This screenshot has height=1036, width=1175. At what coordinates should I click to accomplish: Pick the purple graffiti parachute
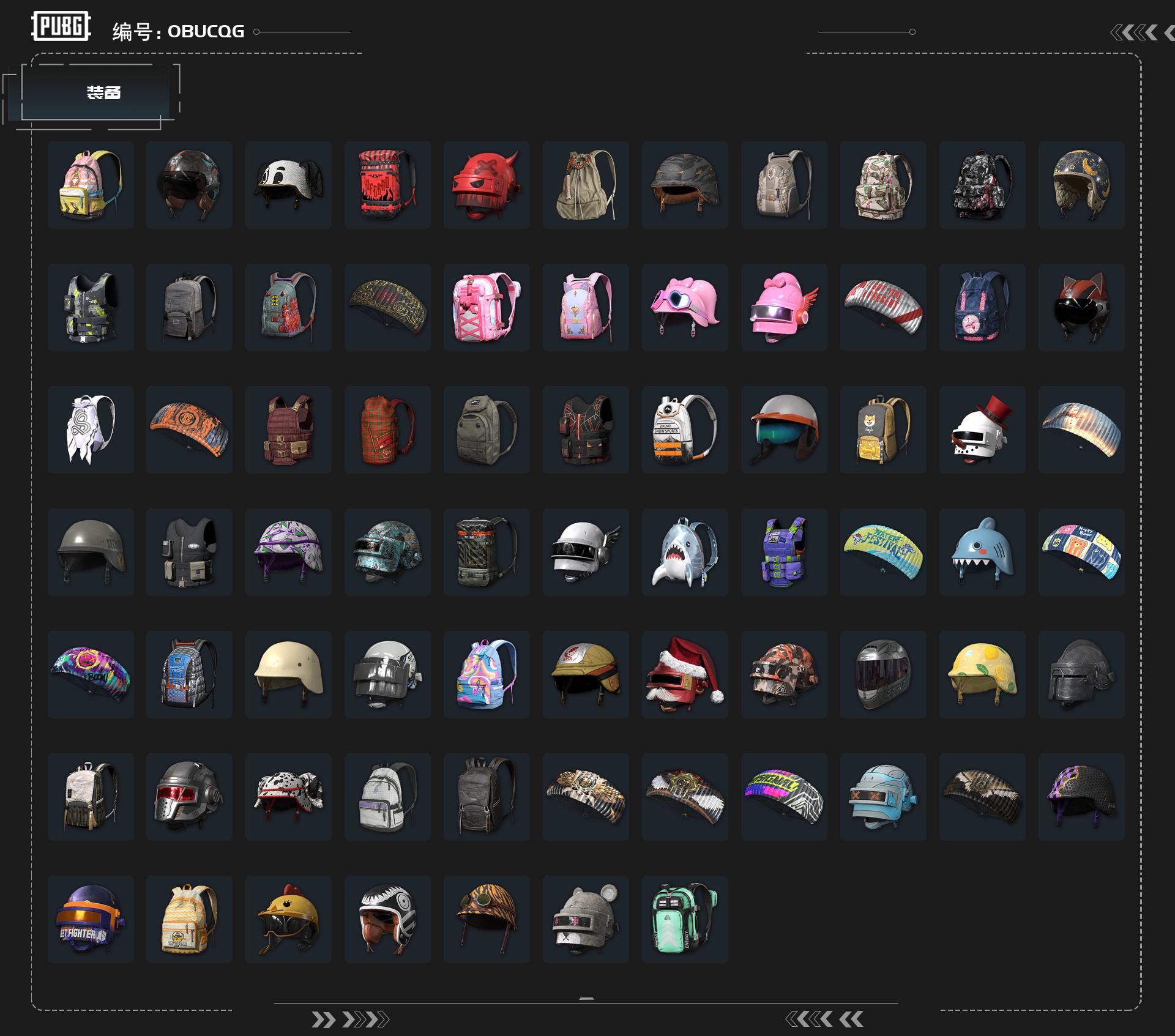[x=91, y=674]
